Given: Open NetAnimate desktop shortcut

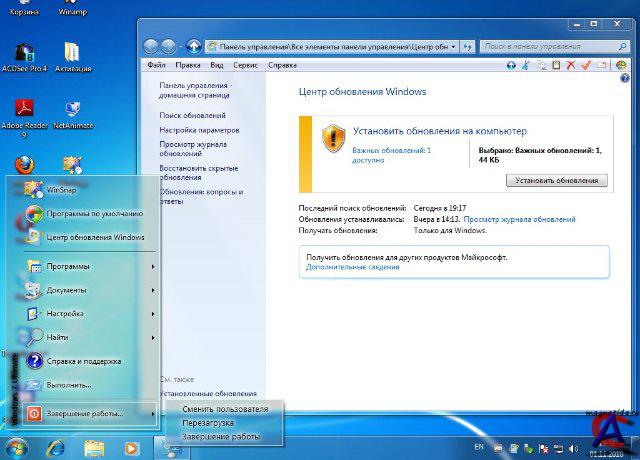Looking at the screenshot, I should (72, 110).
